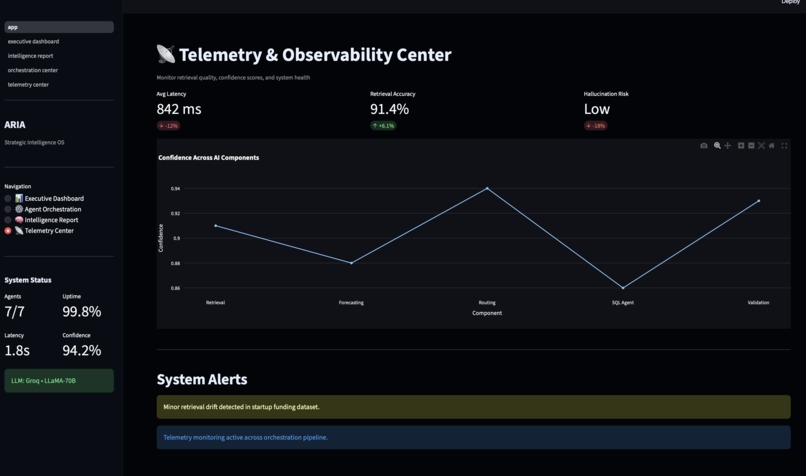
Task: Click the Forecasting data point on chart
Action: click(x=352, y=263)
